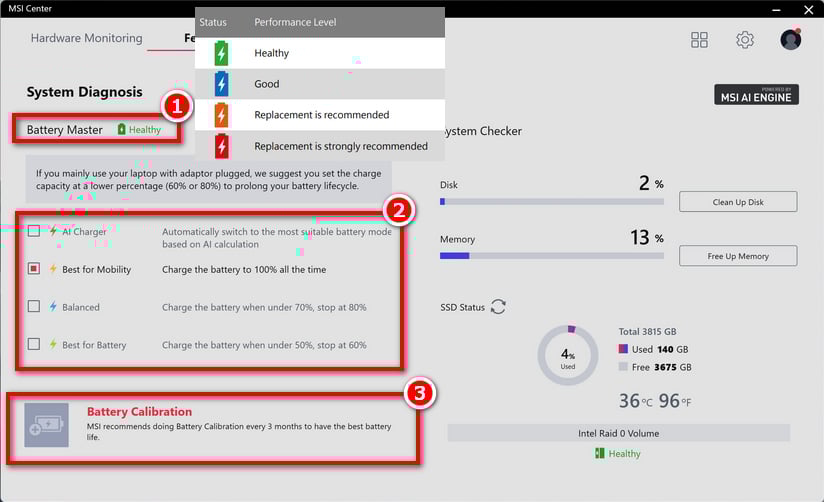824x502 pixels.
Task: Enable the AI Charger checkbox
Action: pos(34,231)
